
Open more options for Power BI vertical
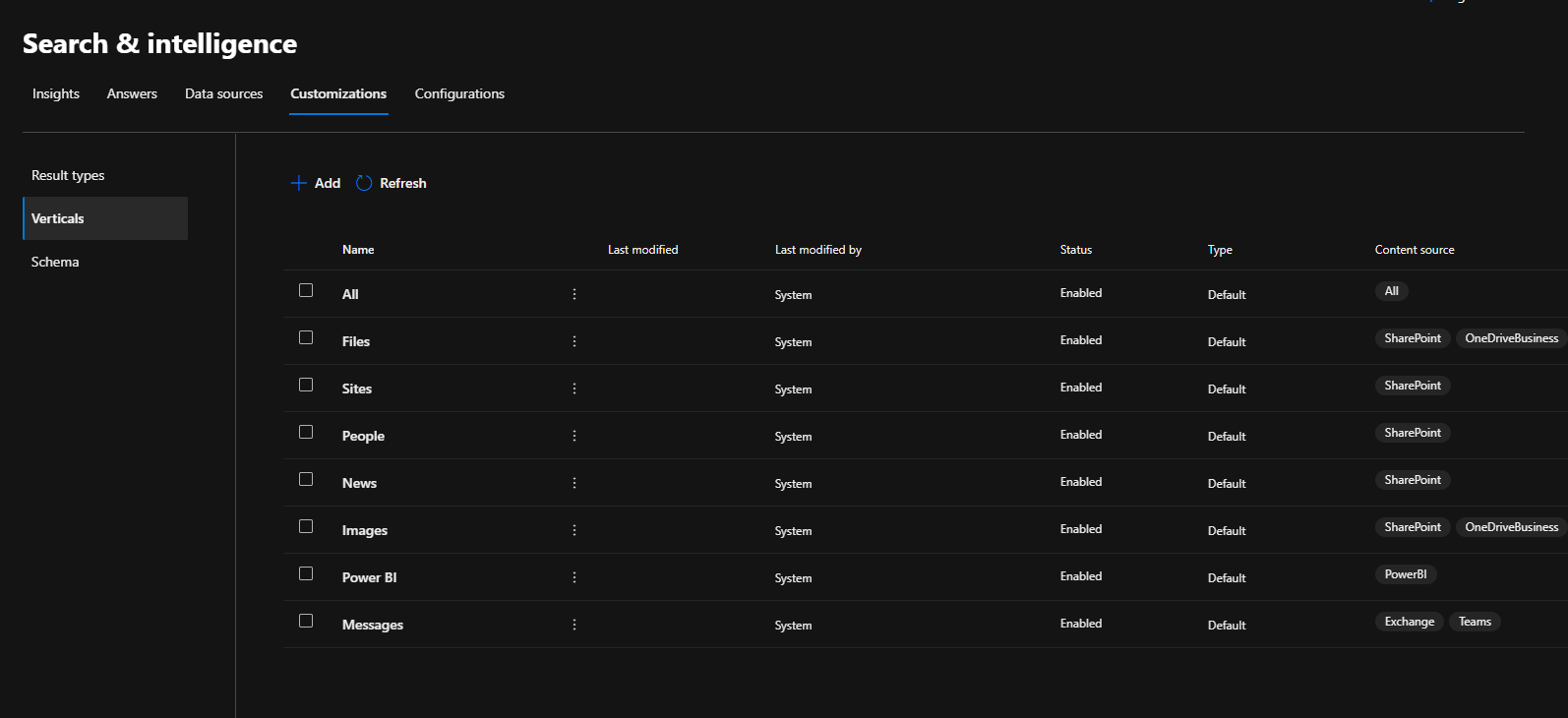(574, 577)
